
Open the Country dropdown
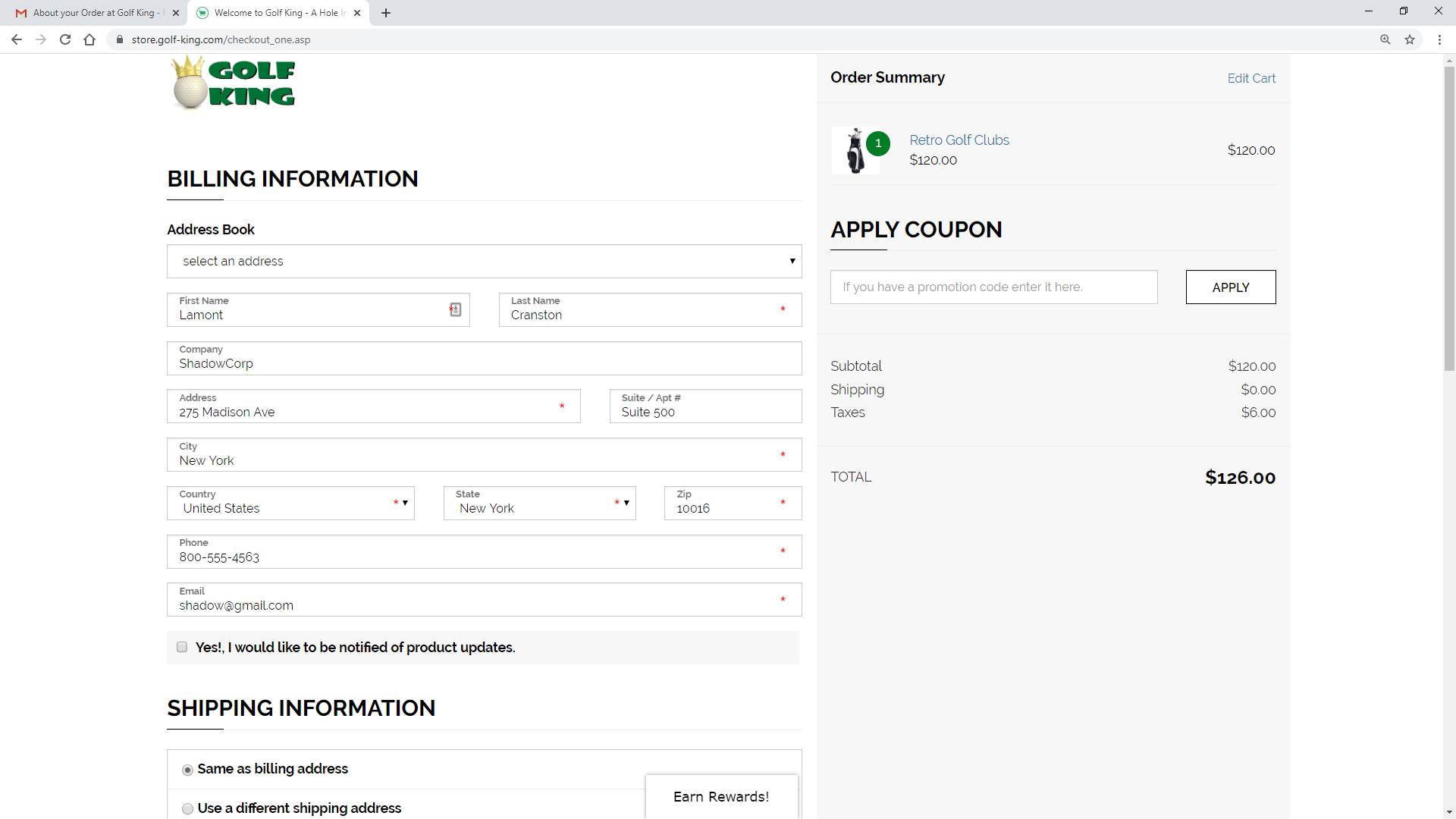click(290, 504)
